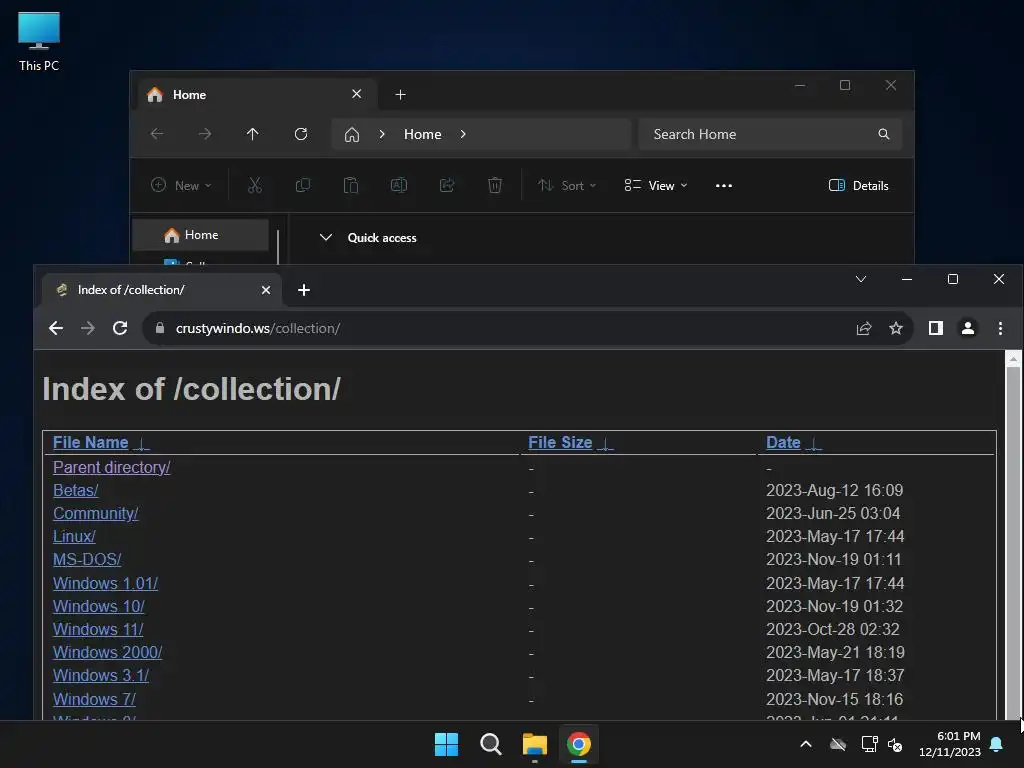Collapse the Quick access section
Viewport: 1024px width, 768px height.
(x=325, y=237)
